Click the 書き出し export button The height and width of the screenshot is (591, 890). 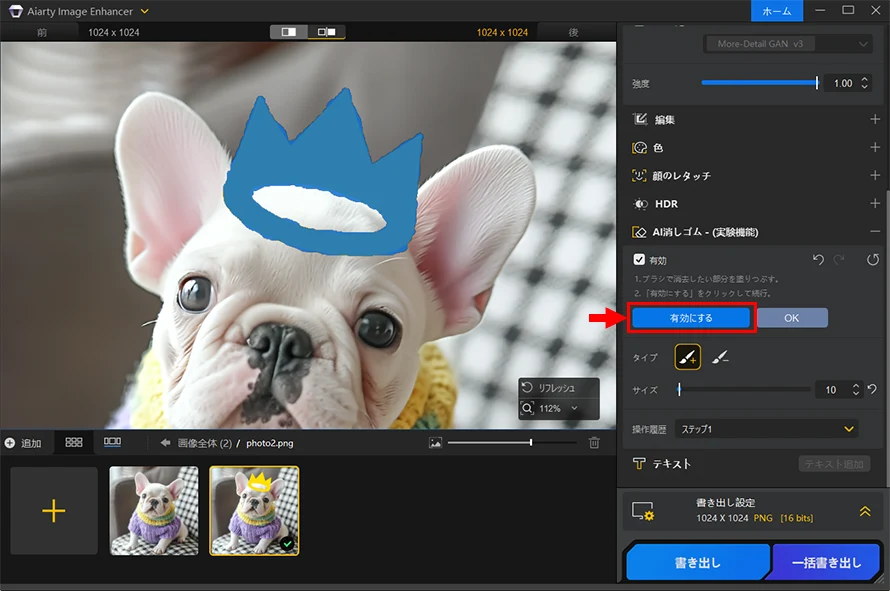pyautogui.click(x=697, y=562)
